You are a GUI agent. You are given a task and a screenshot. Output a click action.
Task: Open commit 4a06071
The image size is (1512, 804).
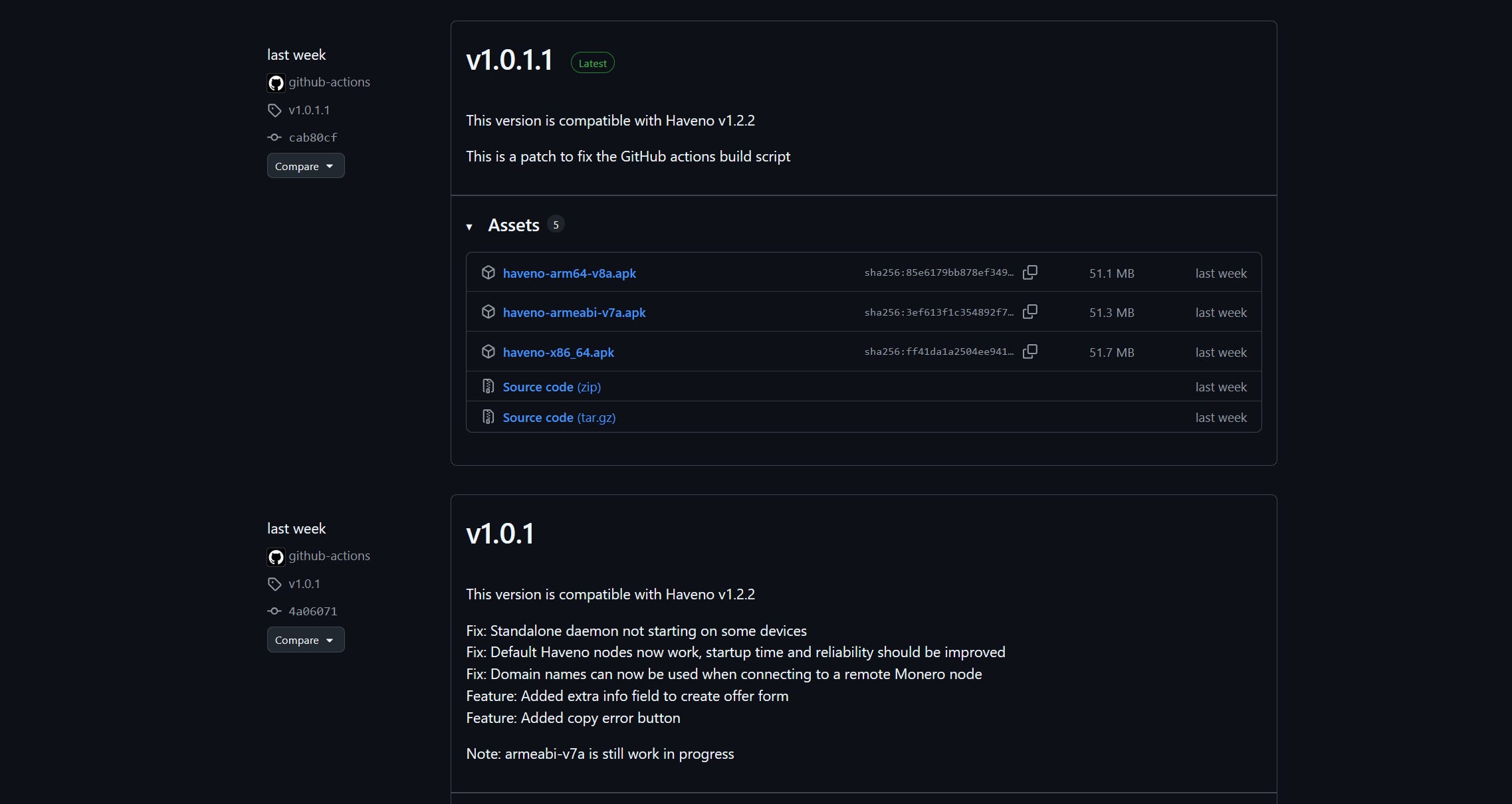[312, 611]
